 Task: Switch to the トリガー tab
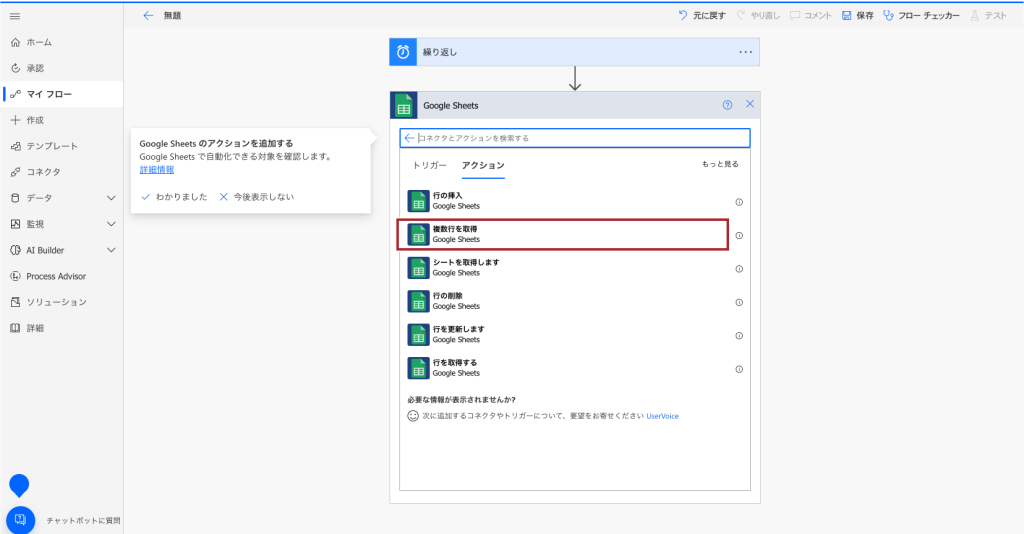430,166
